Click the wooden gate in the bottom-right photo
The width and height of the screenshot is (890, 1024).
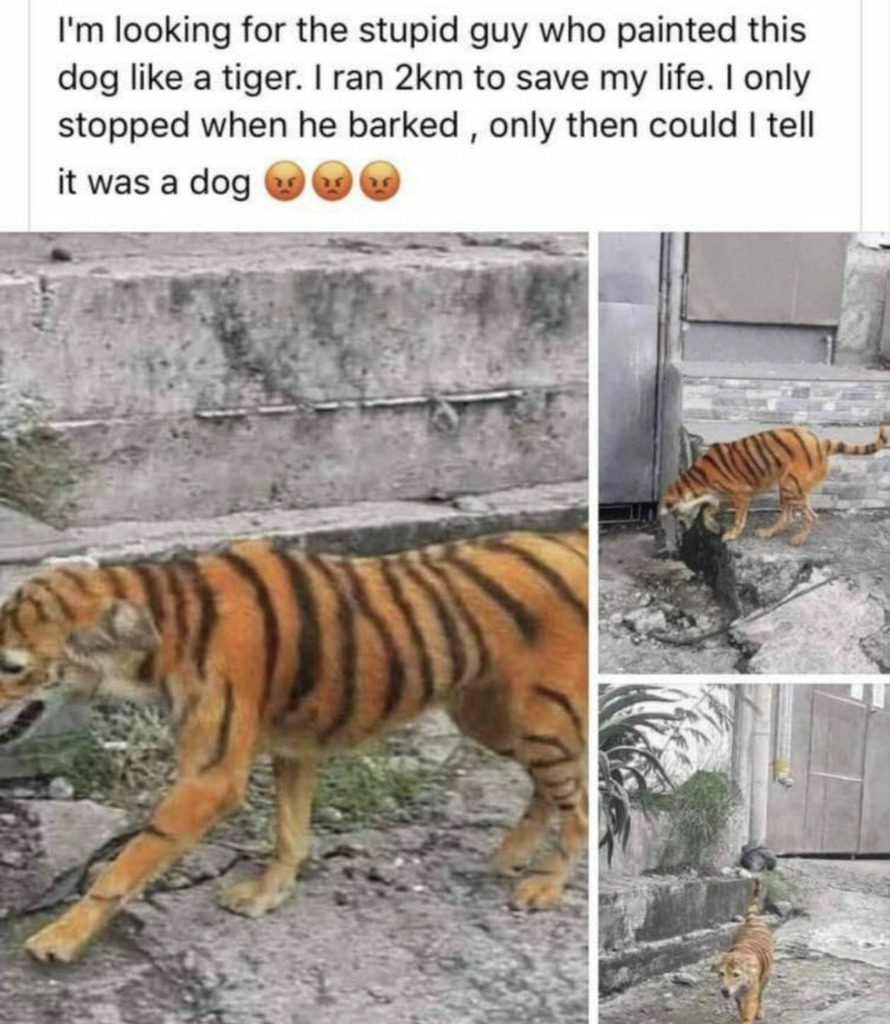[828, 769]
